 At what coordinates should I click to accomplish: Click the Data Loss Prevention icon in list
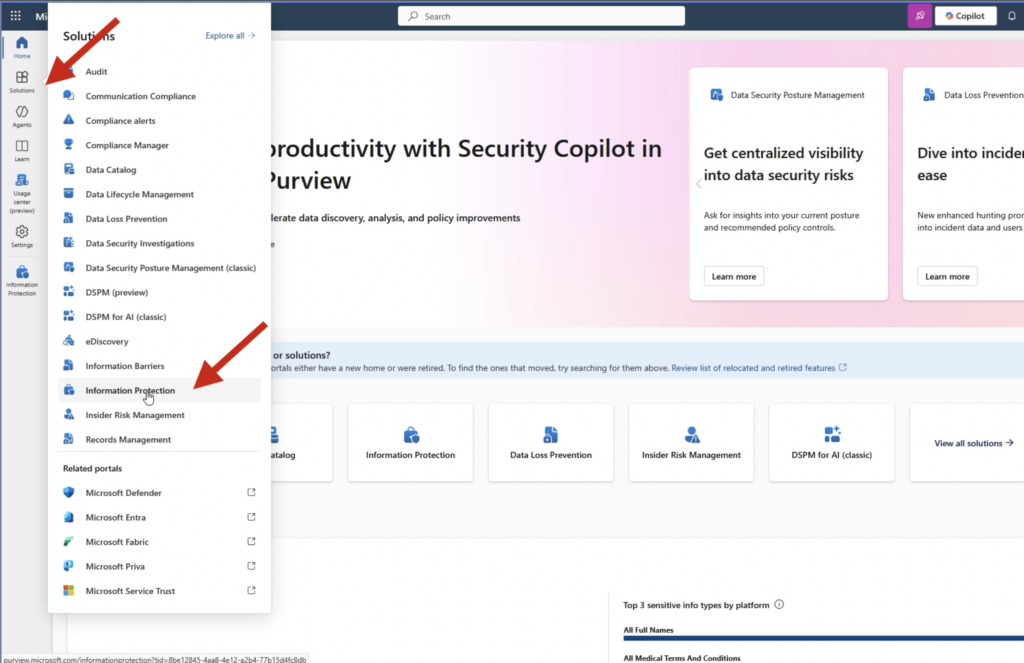tap(69, 218)
